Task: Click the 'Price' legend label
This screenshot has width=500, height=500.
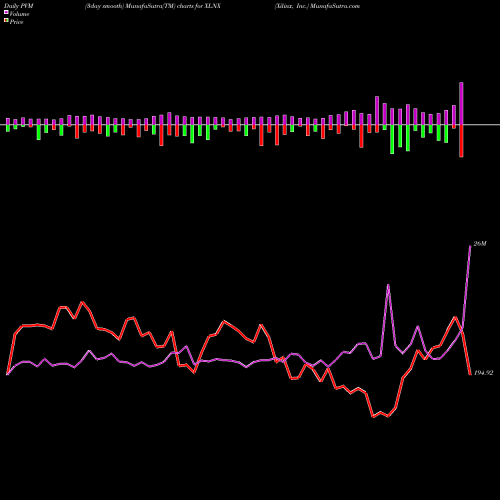Action: click(x=16, y=22)
